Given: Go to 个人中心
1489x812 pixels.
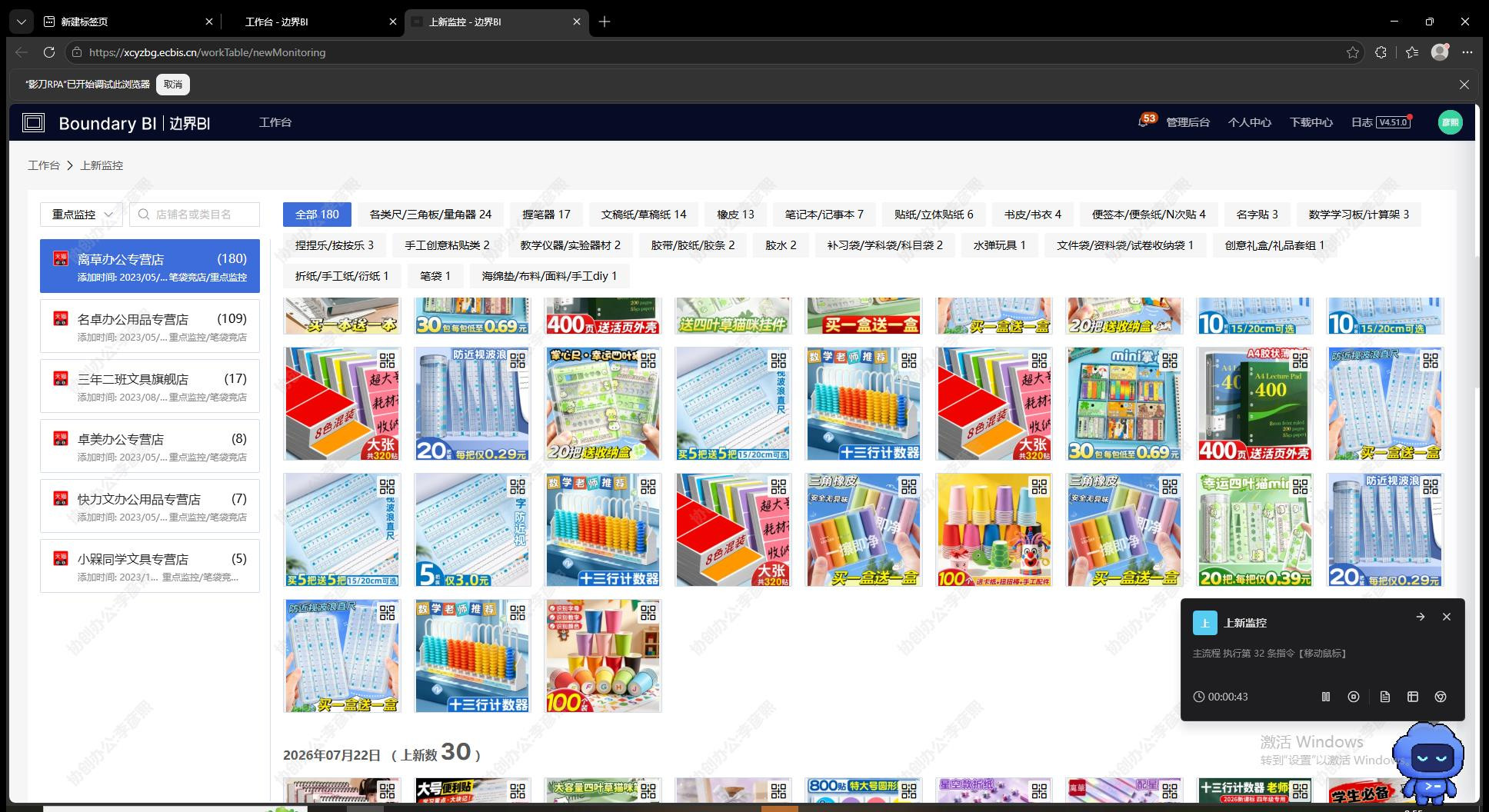Looking at the screenshot, I should coord(1249,122).
